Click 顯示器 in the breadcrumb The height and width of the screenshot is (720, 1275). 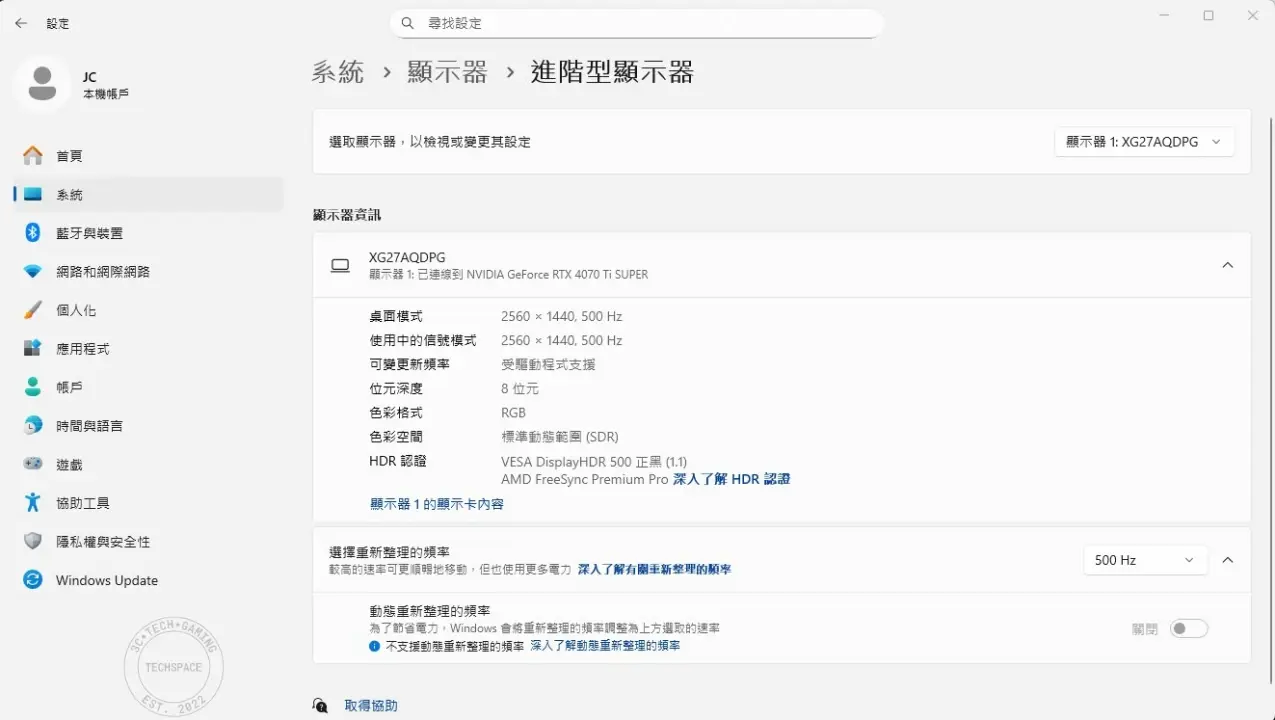[447, 72]
